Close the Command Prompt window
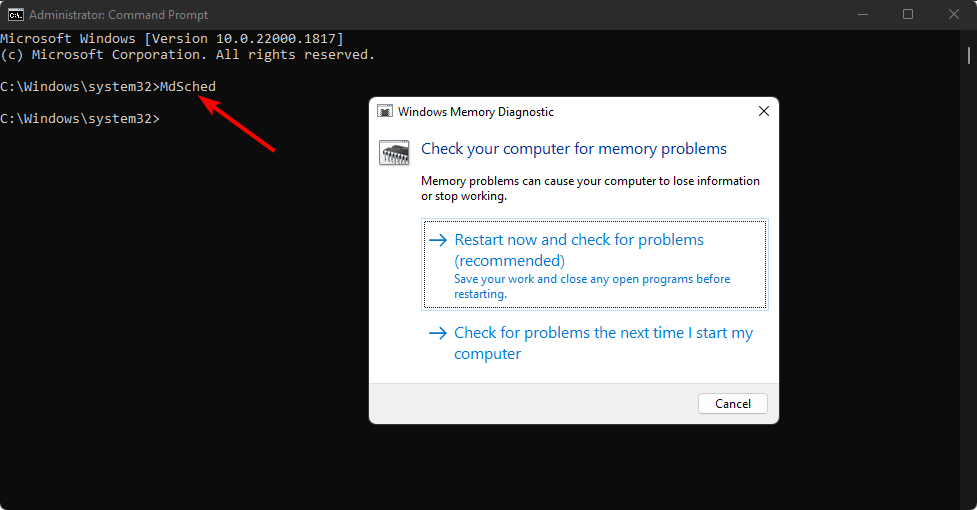Viewport: 977px width, 510px height. click(x=953, y=14)
